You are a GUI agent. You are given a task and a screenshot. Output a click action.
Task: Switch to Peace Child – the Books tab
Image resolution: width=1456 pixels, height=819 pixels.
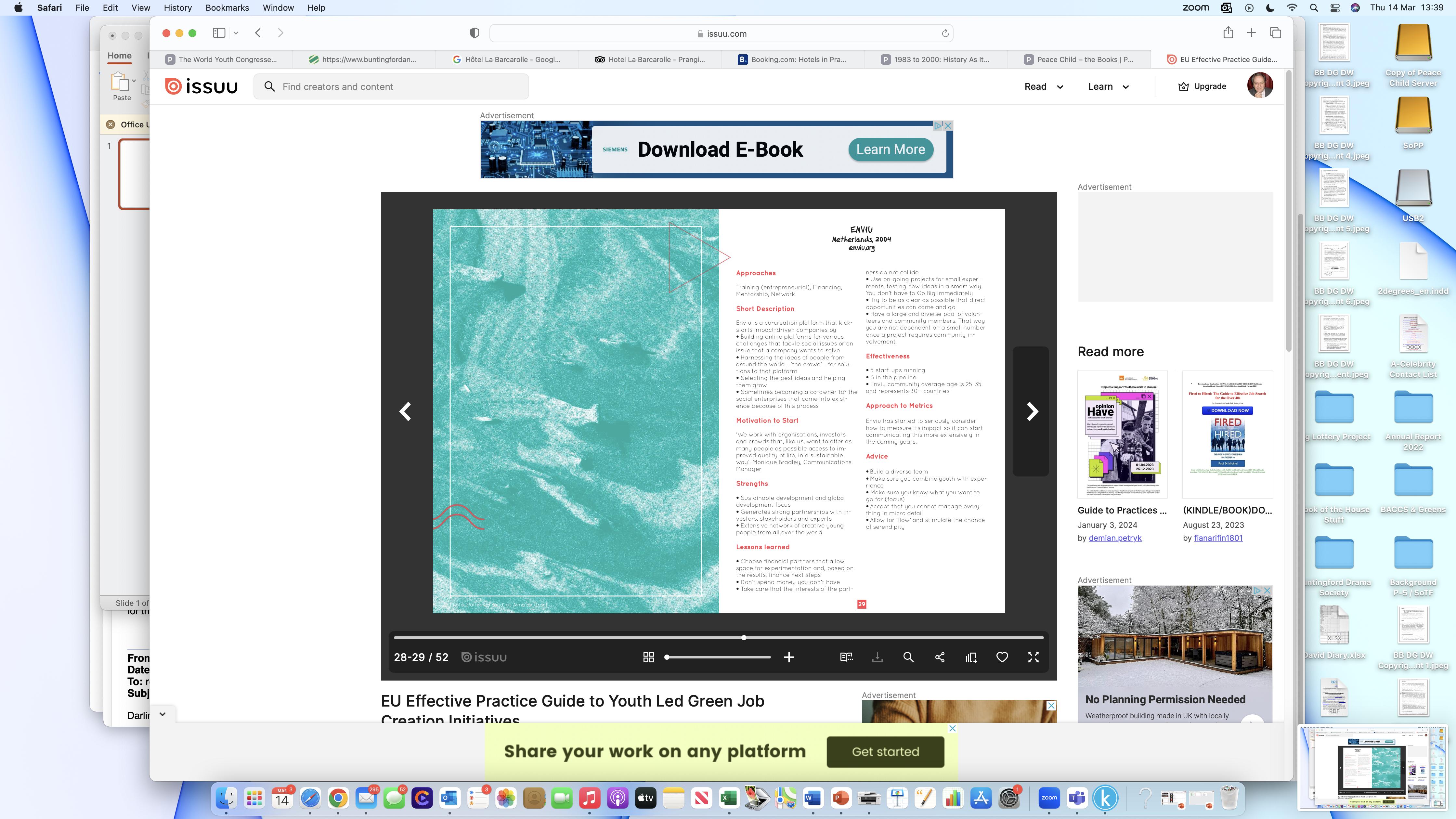tap(1078, 59)
